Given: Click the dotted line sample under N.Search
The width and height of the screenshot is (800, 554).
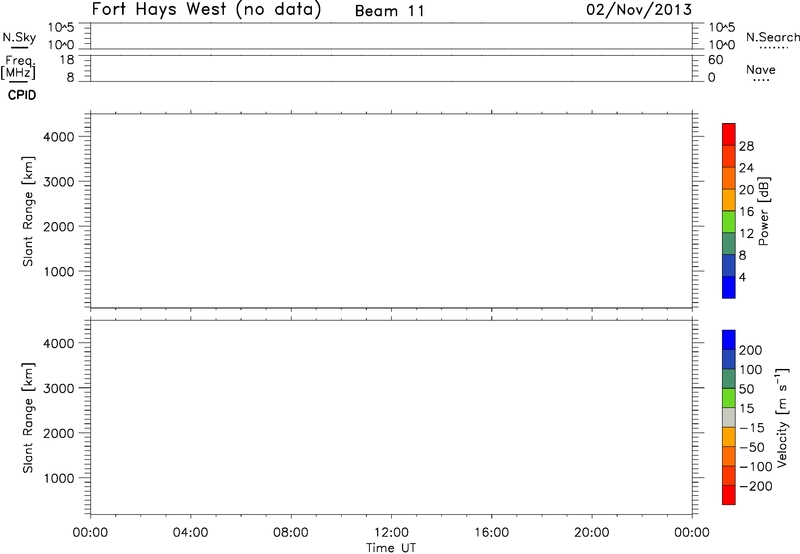Looking at the screenshot, I should pos(774,48).
